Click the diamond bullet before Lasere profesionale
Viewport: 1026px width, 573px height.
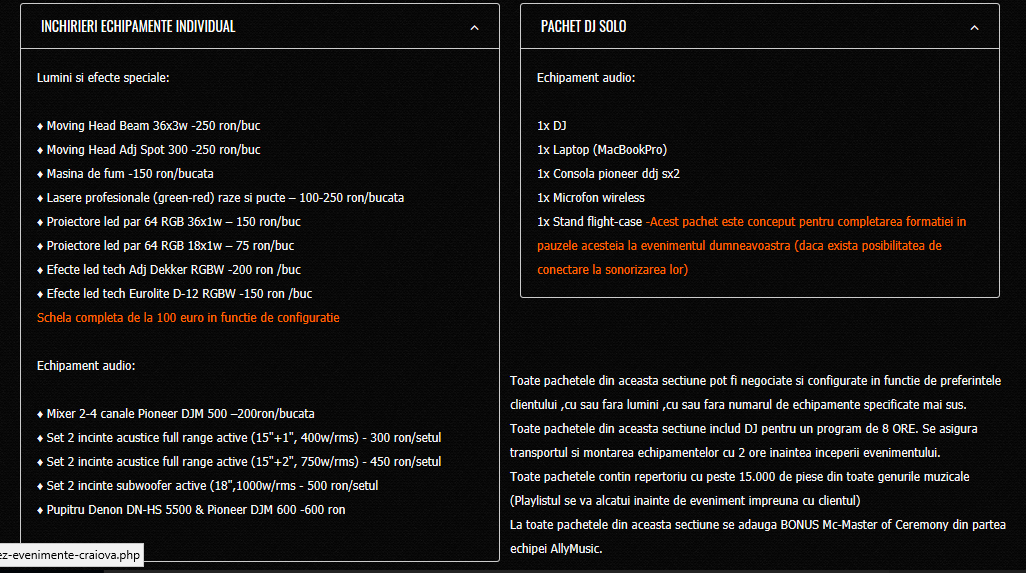coord(40,198)
